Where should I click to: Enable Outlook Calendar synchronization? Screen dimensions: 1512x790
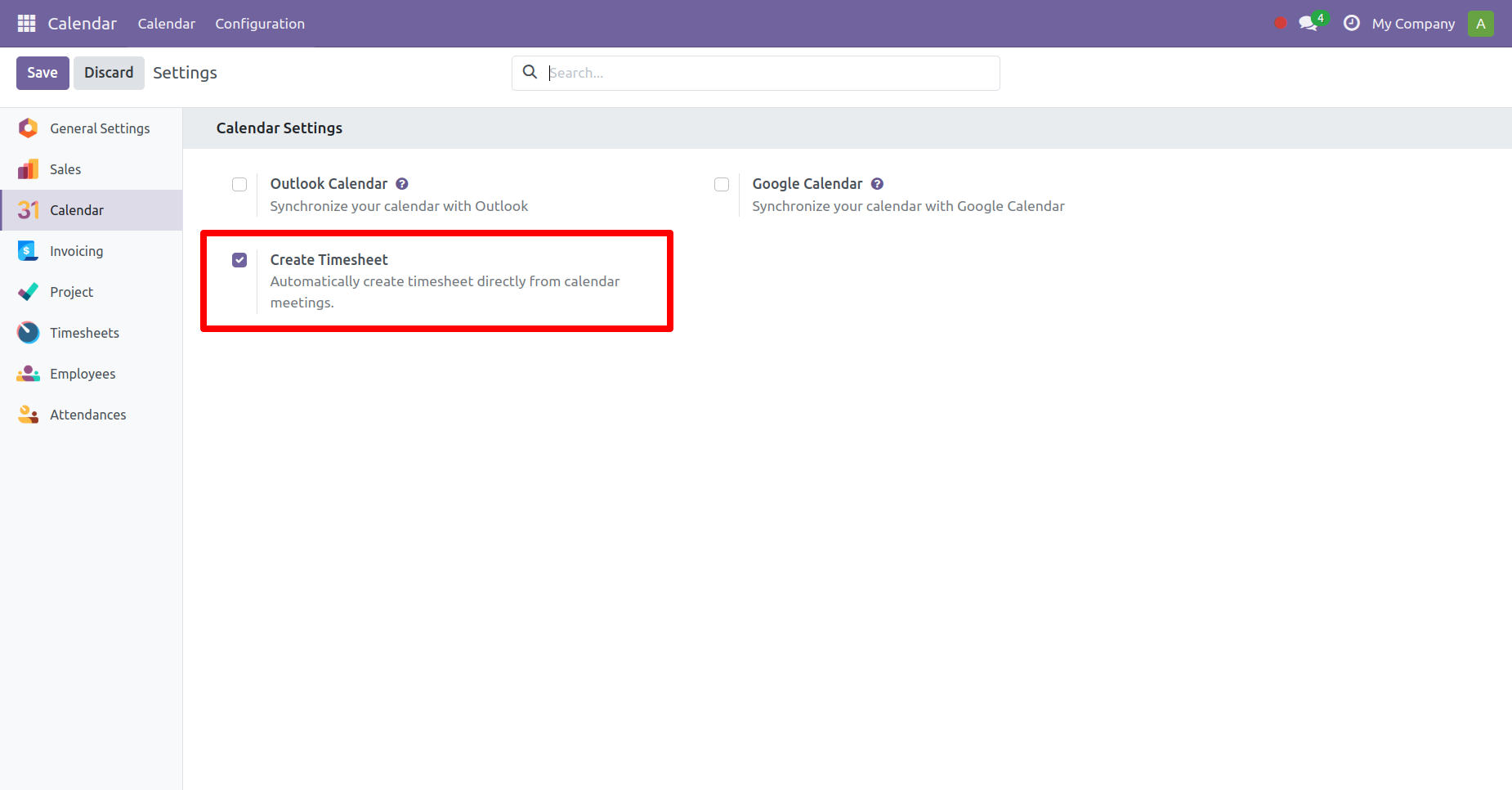tap(239, 184)
